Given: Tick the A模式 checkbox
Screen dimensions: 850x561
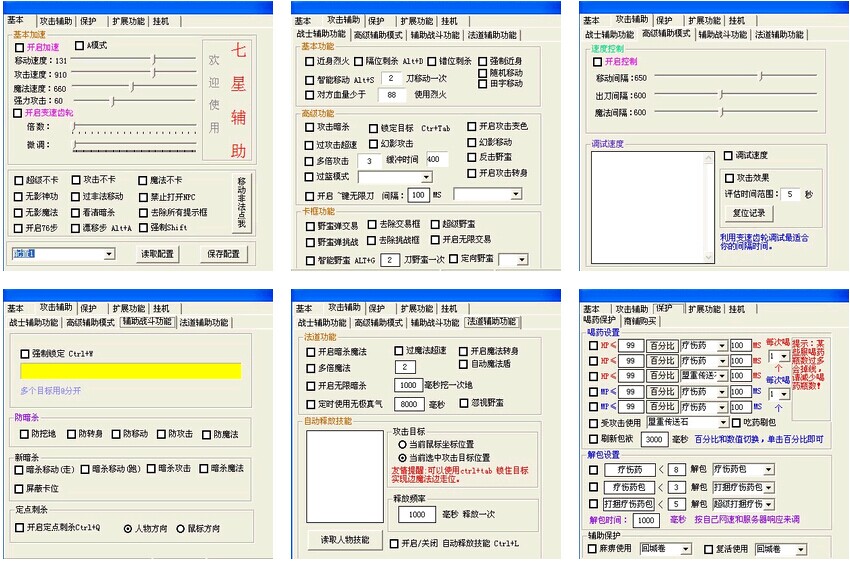Looking at the screenshot, I should [79, 46].
